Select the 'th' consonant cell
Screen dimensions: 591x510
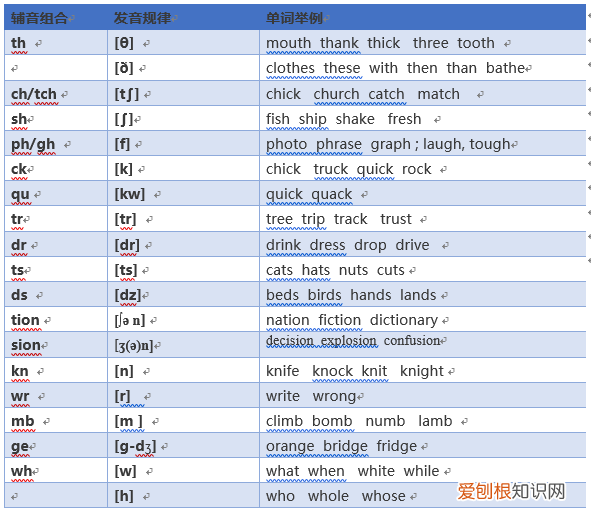coord(56,43)
